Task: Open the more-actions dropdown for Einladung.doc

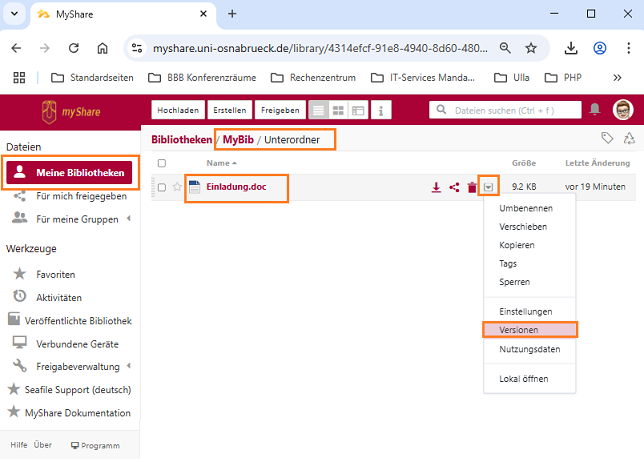Action: point(488,187)
